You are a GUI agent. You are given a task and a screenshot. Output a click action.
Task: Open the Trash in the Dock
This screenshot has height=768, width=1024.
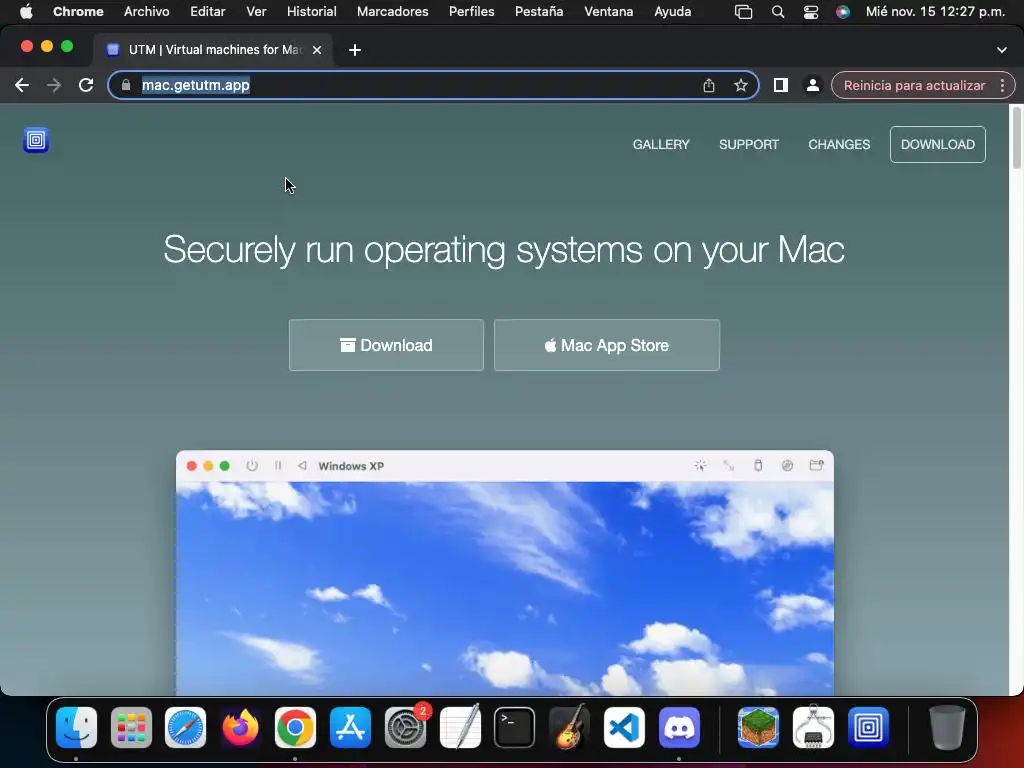tap(947, 727)
